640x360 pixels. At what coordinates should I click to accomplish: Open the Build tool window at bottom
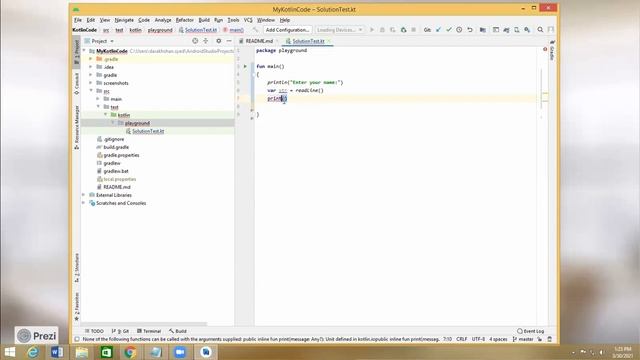[178, 331]
